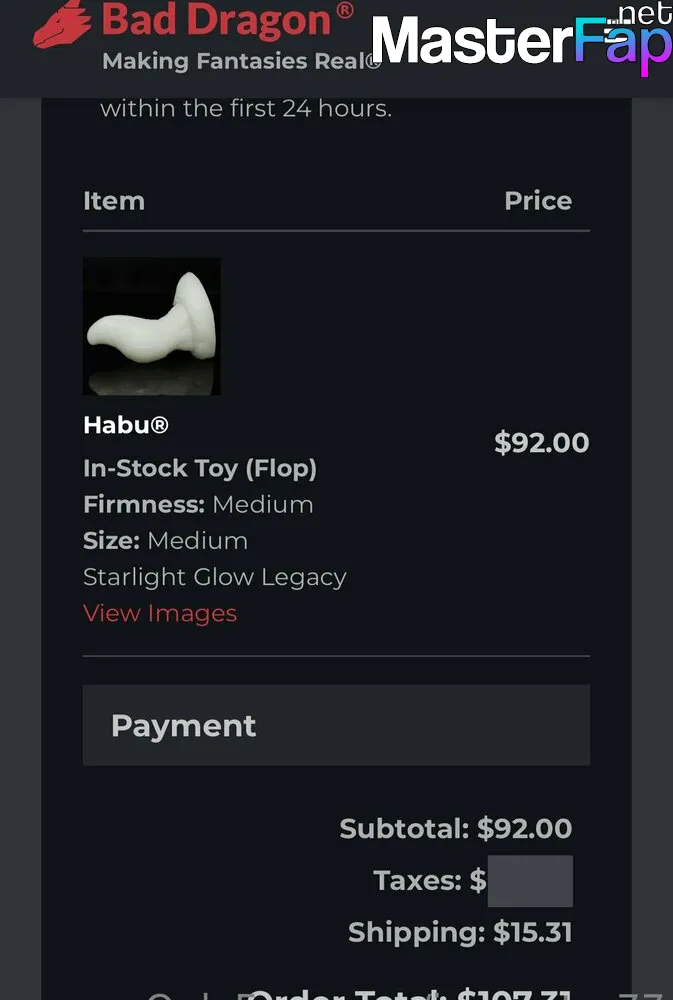Viewport: 673px width, 1000px height.
Task: Click the In-Stock Toy (Flop) text
Action: tap(200, 468)
